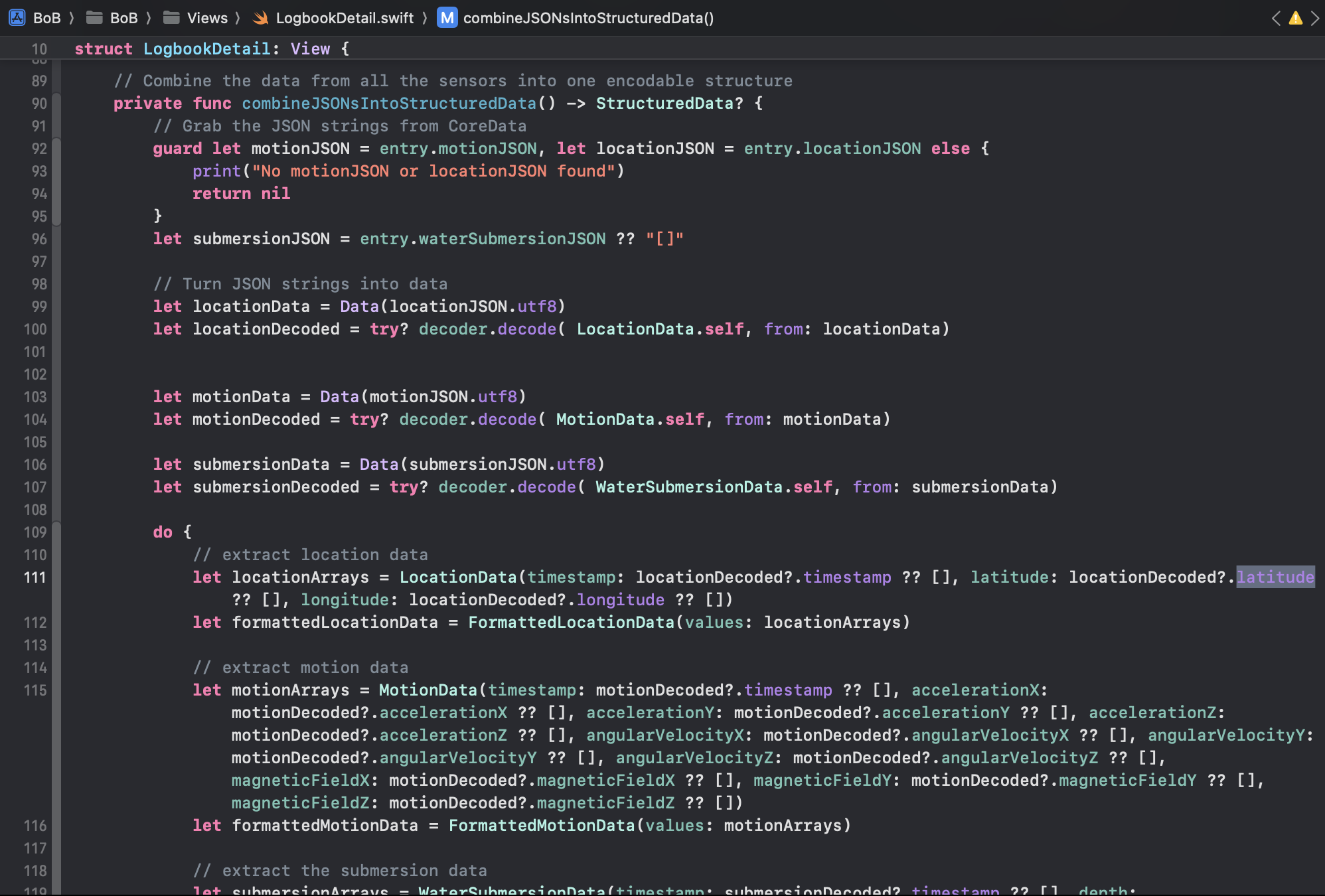Image resolution: width=1325 pixels, height=896 pixels.
Task: Click submersionDecoded variable on line 107
Action: pos(275,487)
